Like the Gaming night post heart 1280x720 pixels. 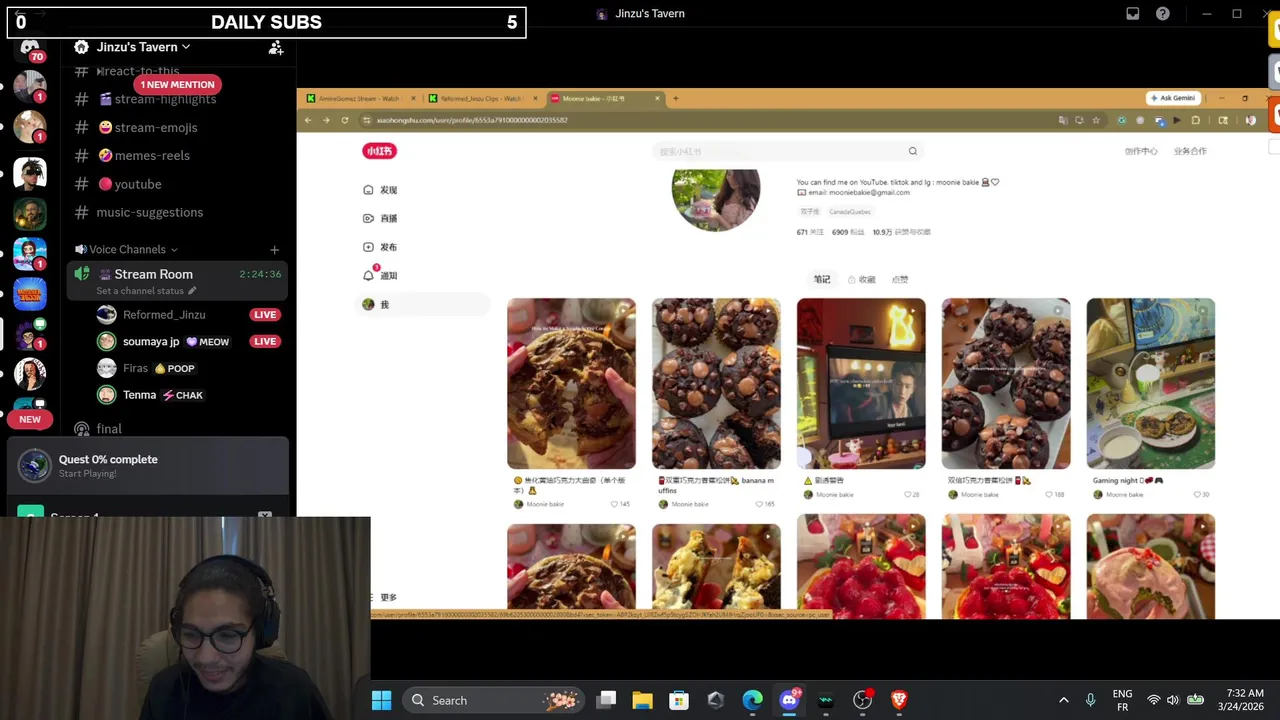pyautogui.click(x=1197, y=495)
